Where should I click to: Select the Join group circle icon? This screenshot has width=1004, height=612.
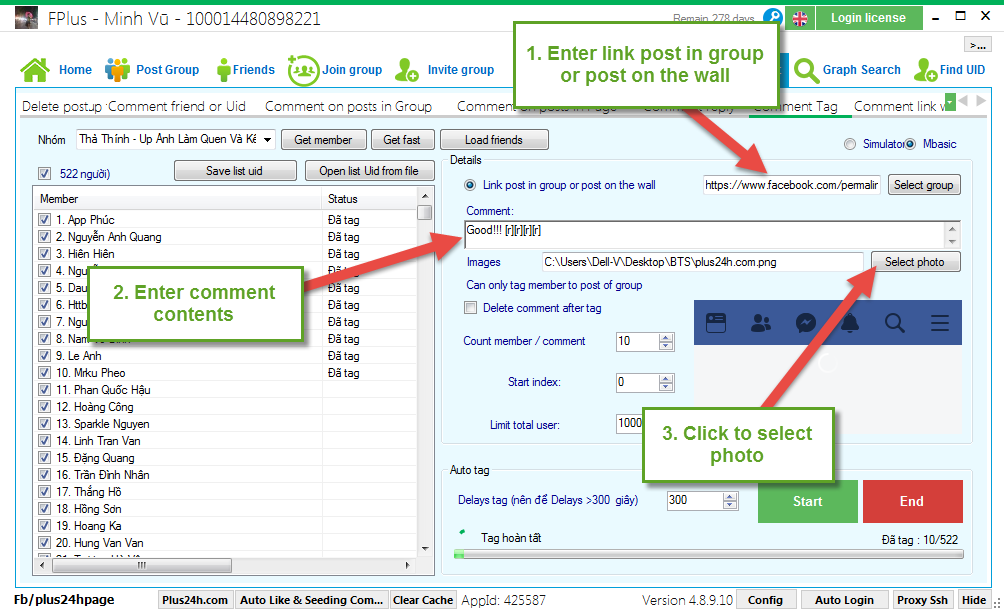click(x=303, y=70)
